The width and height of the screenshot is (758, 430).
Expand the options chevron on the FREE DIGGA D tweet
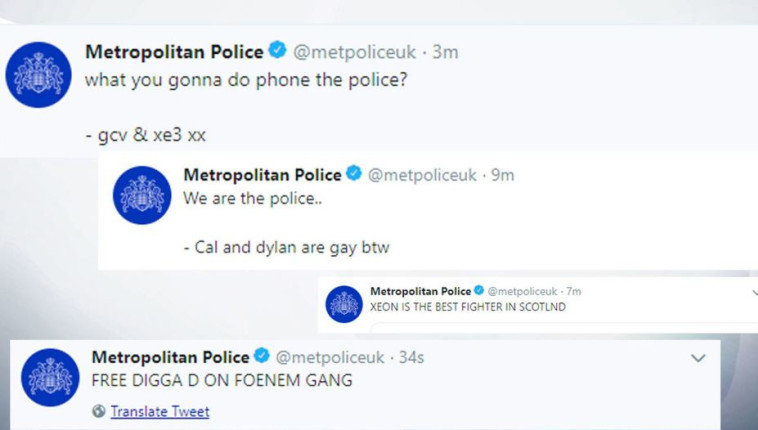click(698, 358)
